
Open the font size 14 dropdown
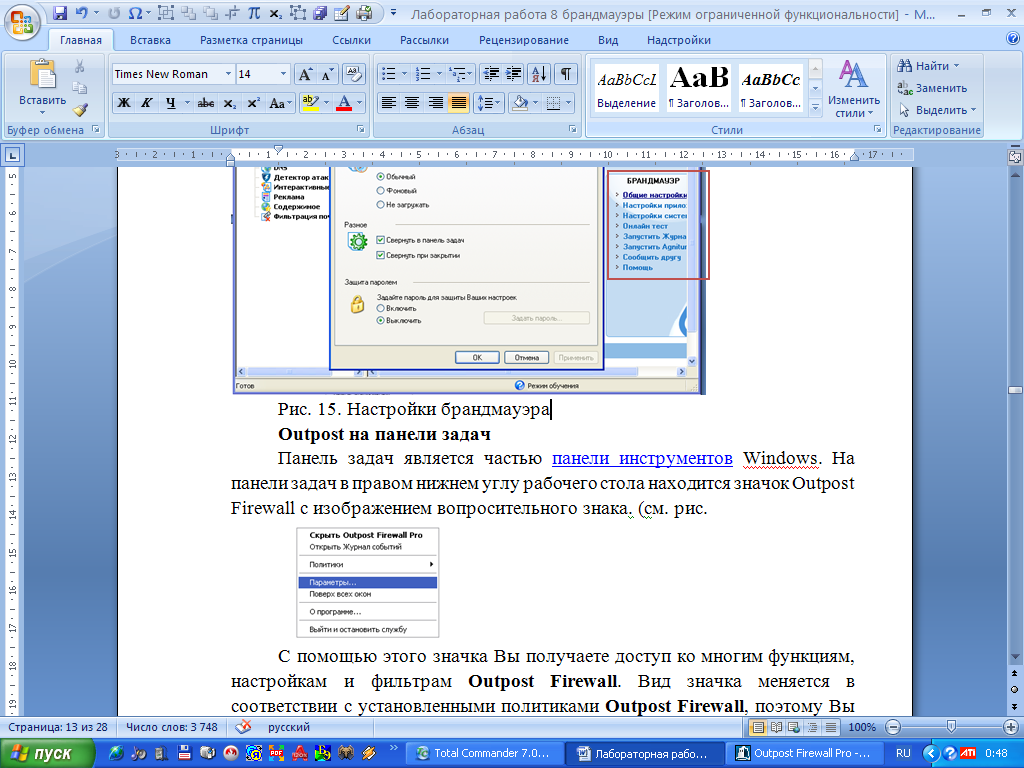[x=283, y=74]
